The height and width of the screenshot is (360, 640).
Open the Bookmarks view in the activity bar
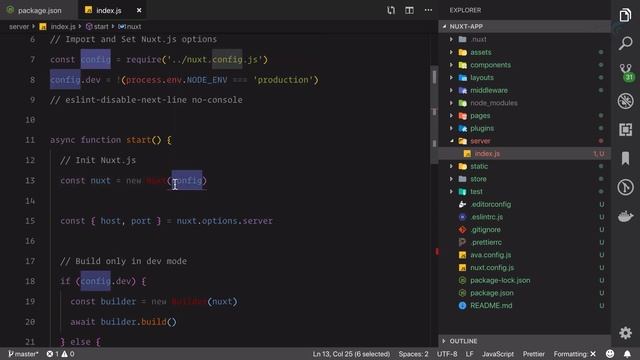[x=625, y=158]
